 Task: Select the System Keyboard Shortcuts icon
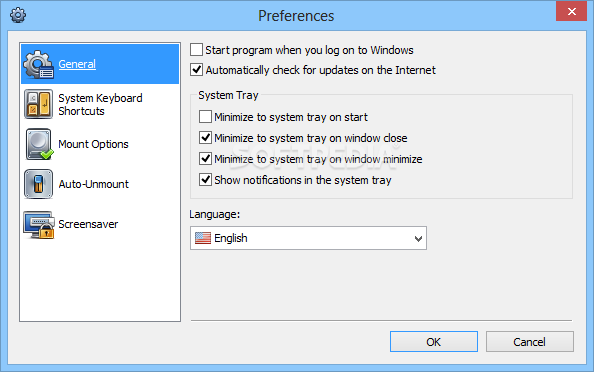tap(38, 104)
